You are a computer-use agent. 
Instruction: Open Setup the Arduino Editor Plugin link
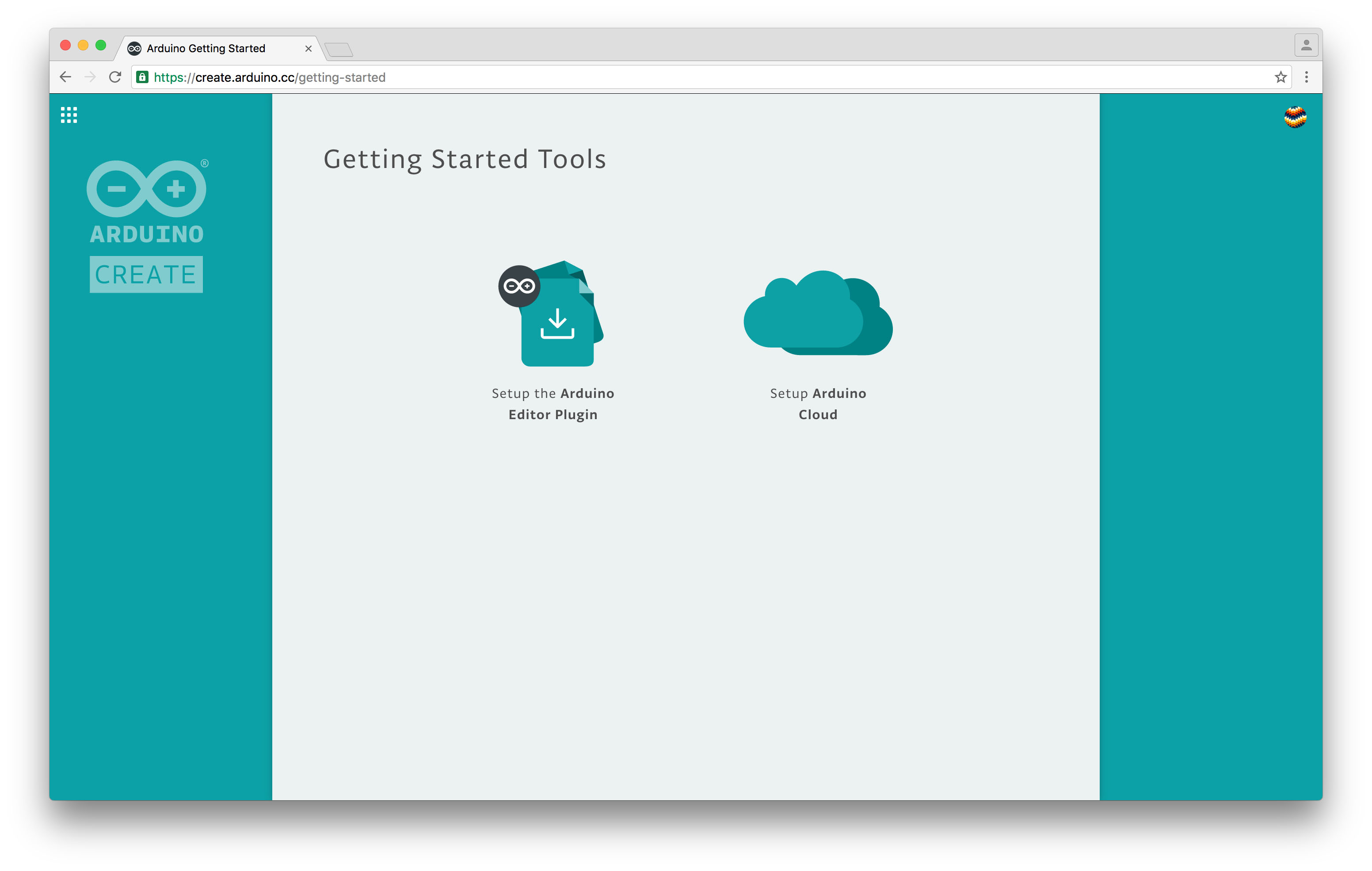553,404
